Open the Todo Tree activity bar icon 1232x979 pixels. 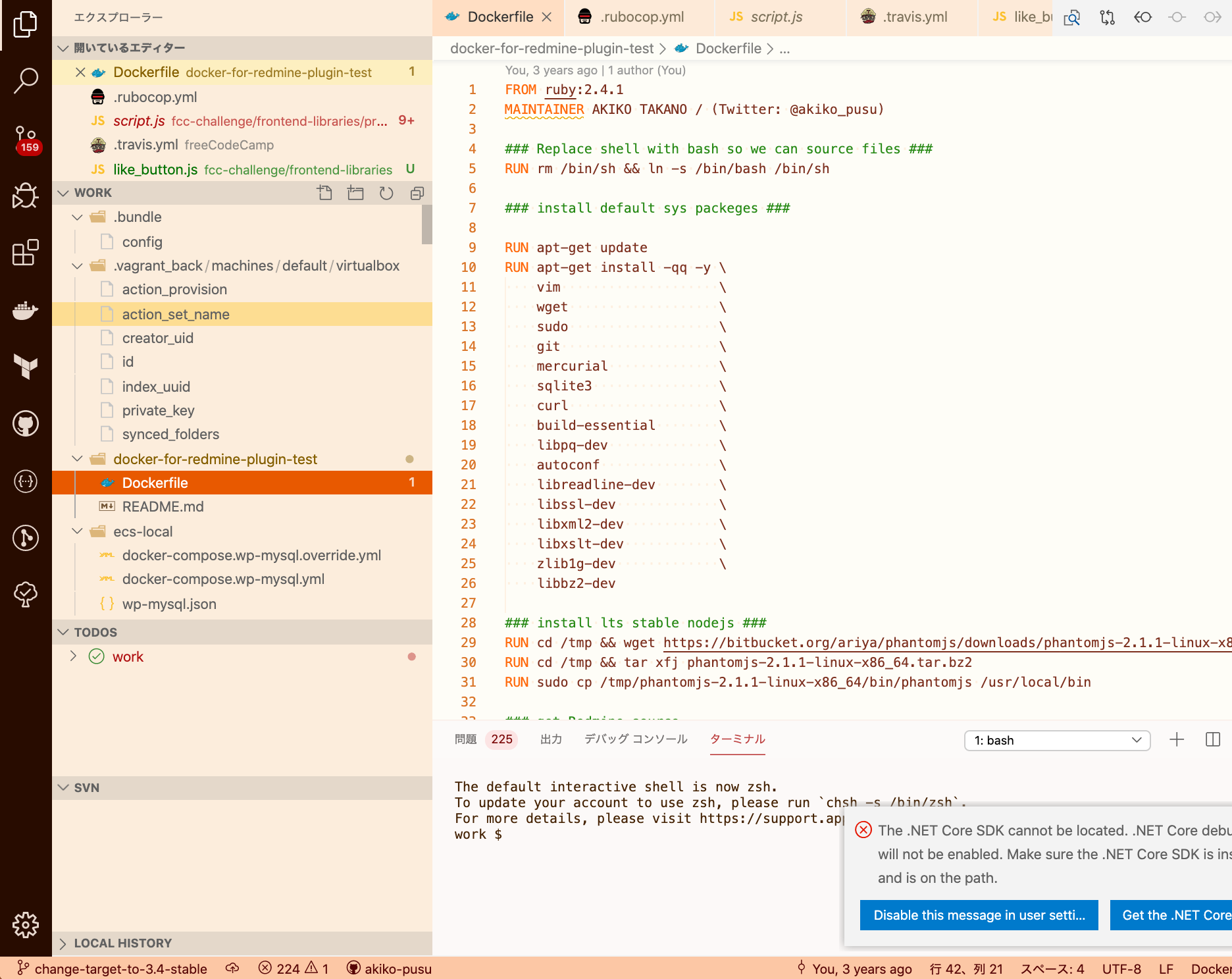click(26, 595)
